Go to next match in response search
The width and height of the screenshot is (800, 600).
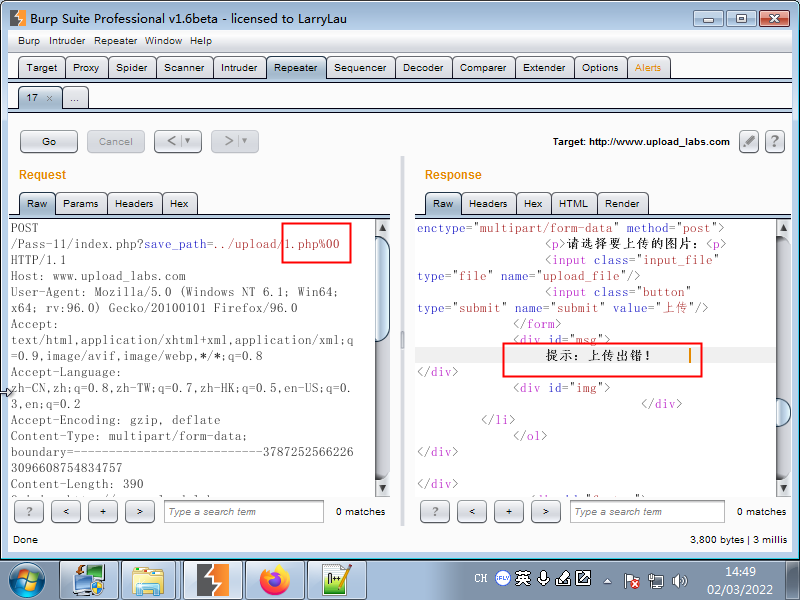545,511
